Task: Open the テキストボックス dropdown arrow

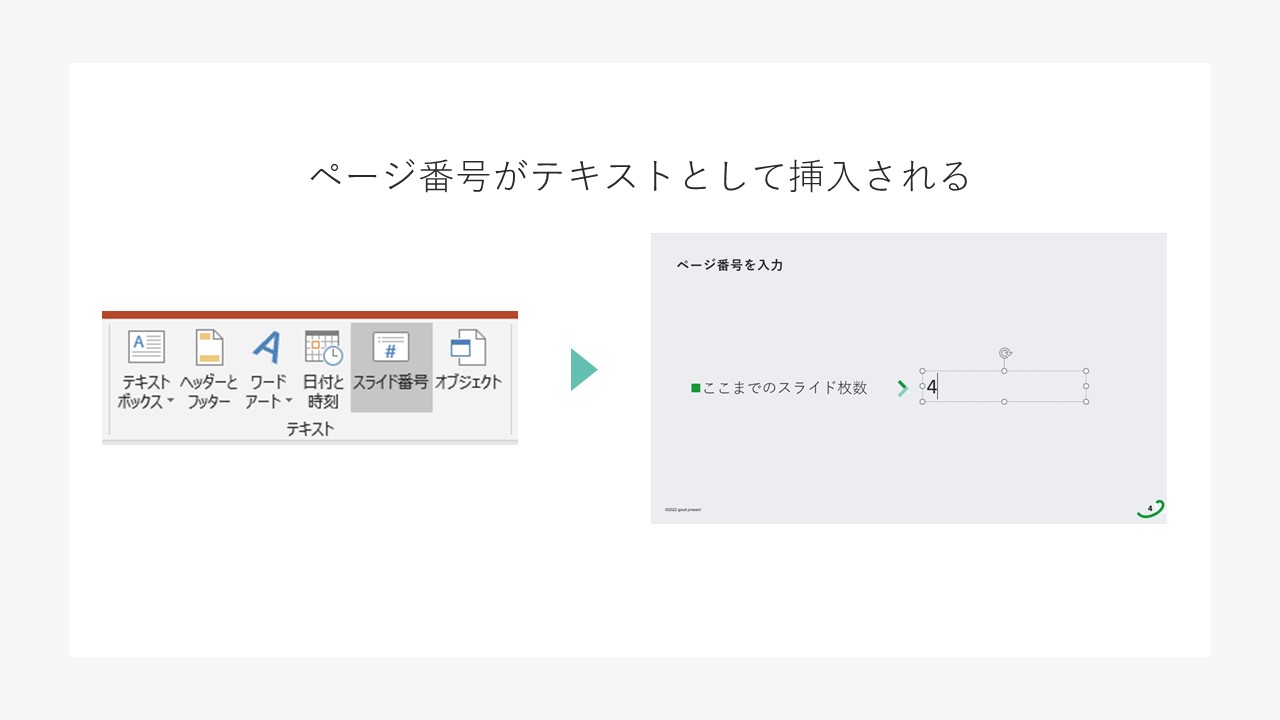Action: [x=170, y=402]
